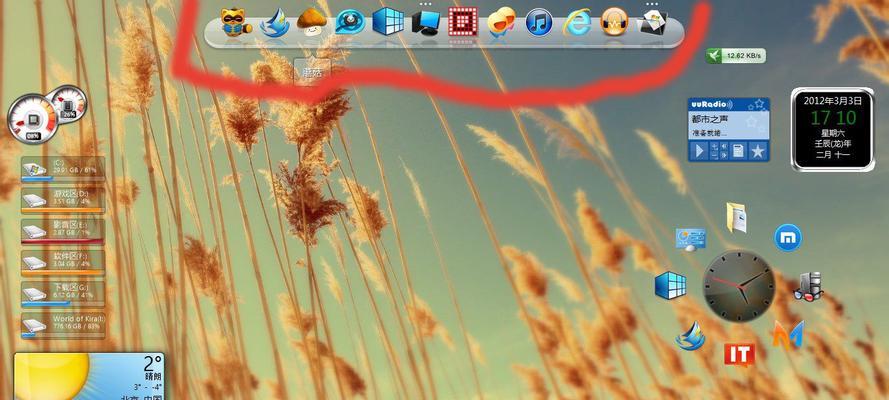Launch the blue eye chat-bubble app in dock
889x400 pixels.
350,23
